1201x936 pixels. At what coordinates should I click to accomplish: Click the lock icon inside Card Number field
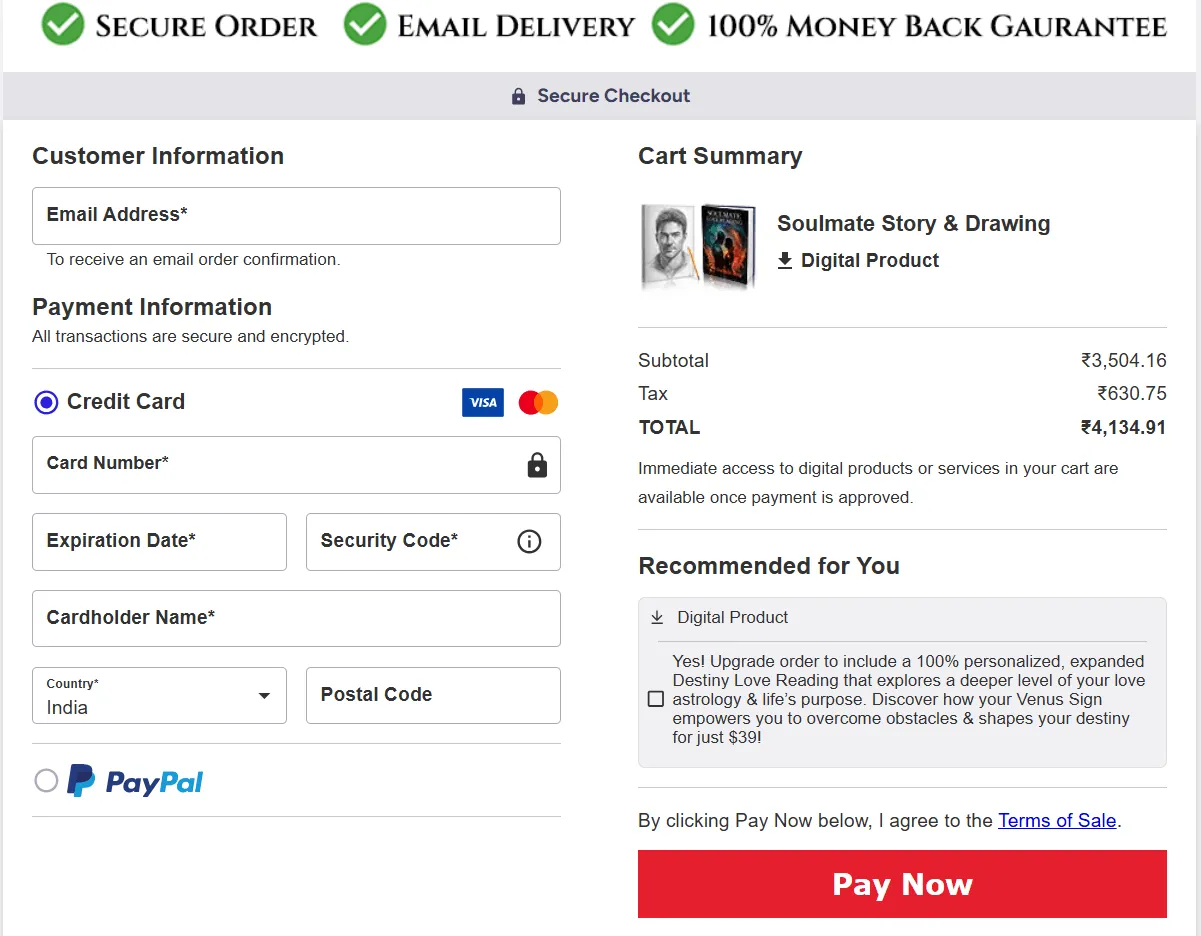click(x=537, y=465)
